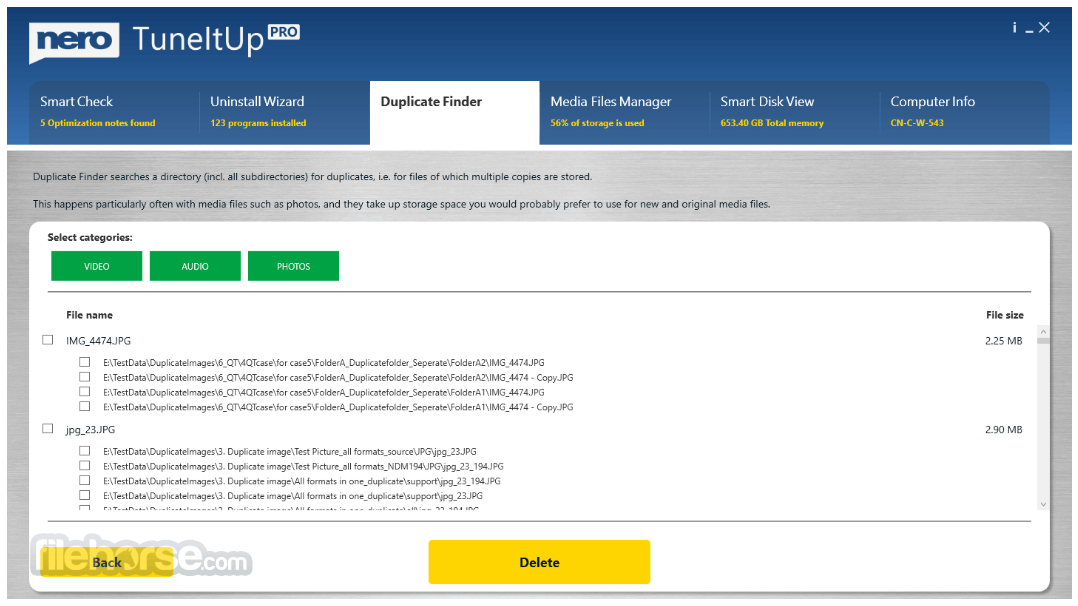Go to Media Files Manager tab
The width and height of the screenshot is (1078, 606).
click(624, 112)
